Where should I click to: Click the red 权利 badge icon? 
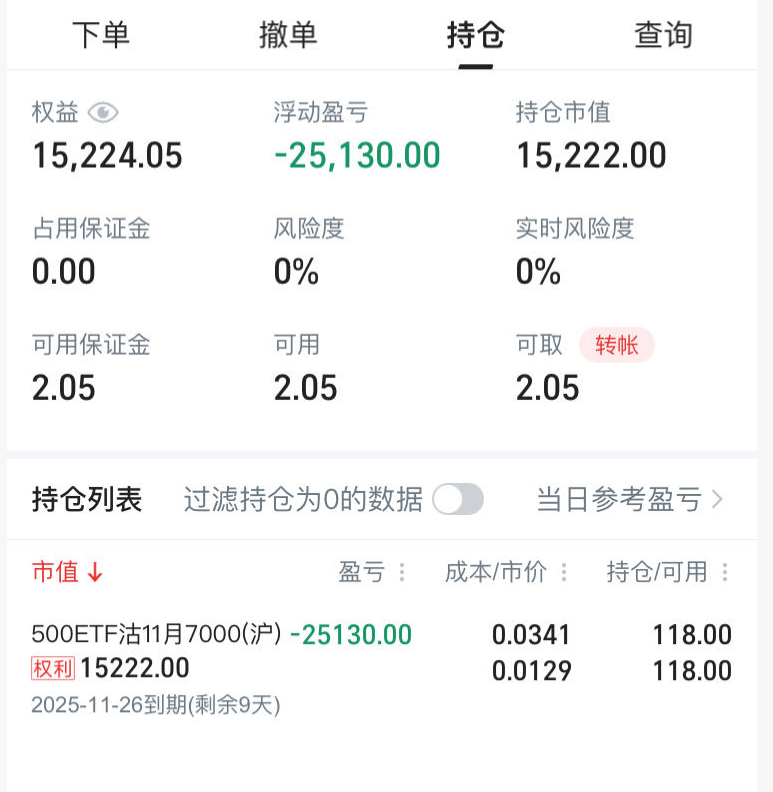click(53, 668)
